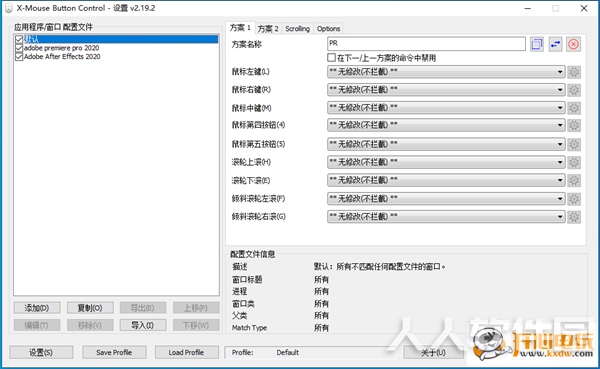Viewport: 600px width, 369px height.
Task: Expand the 滚轮上滚(H) action dropdown
Action: tap(446, 162)
